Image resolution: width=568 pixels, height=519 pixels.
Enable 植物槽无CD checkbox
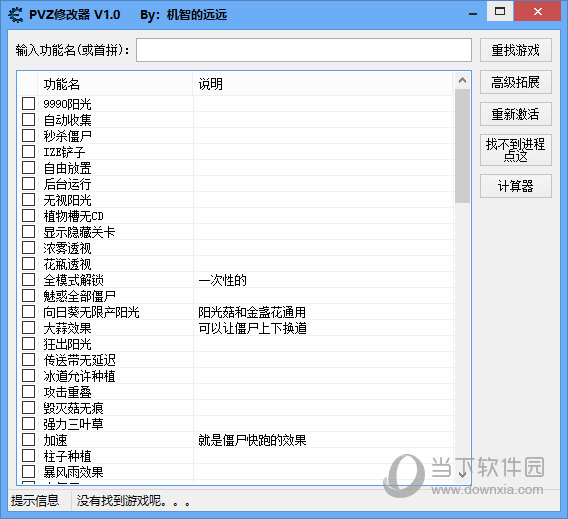point(28,216)
